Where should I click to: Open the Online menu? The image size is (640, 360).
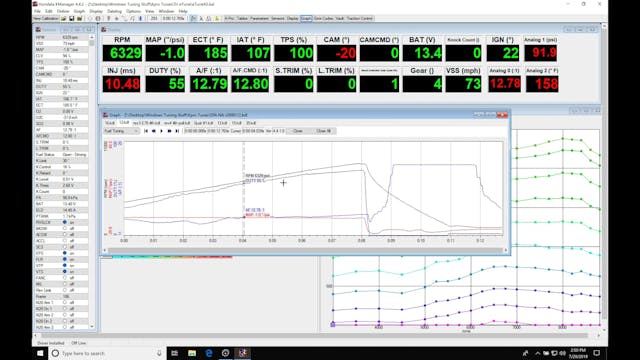point(63,11)
